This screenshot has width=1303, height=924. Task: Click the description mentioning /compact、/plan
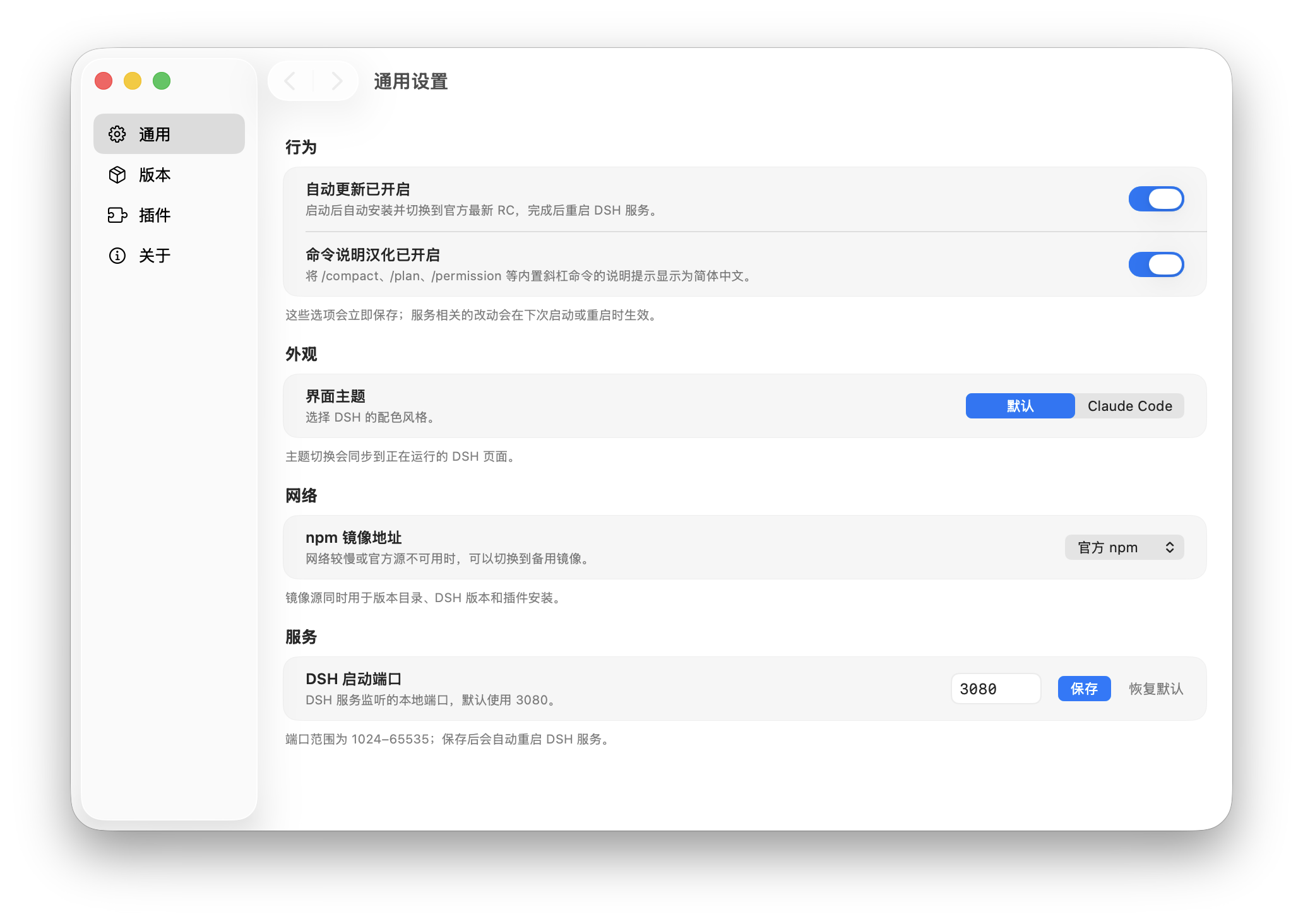(x=530, y=276)
